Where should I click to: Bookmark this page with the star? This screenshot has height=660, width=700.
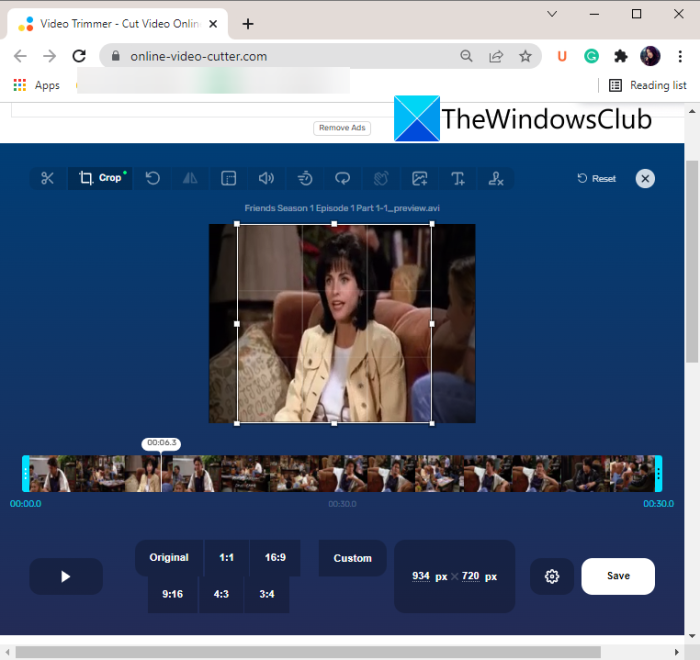[525, 56]
